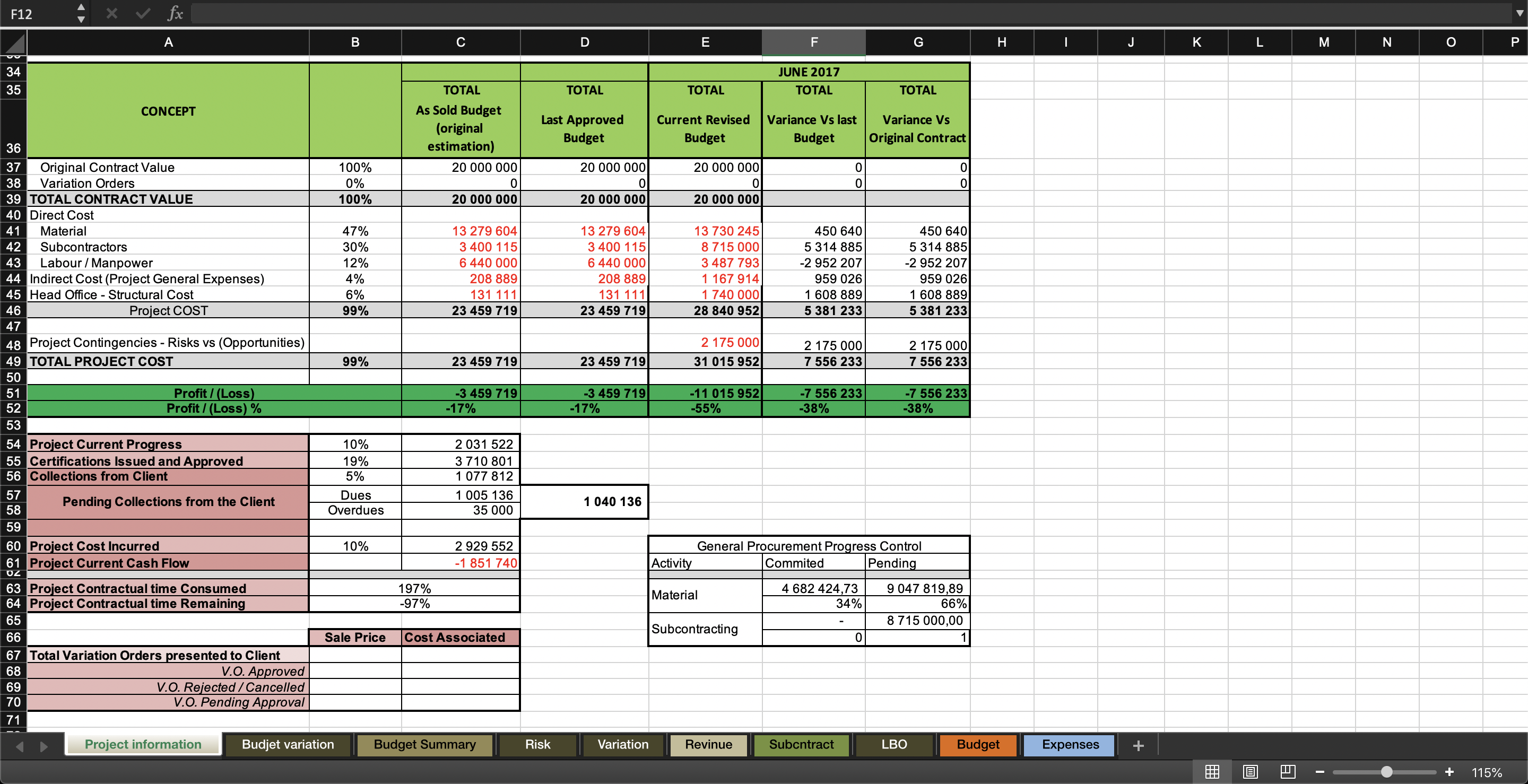Select the Sale Price header cell
1528x784 pixels.
coord(355,638)
